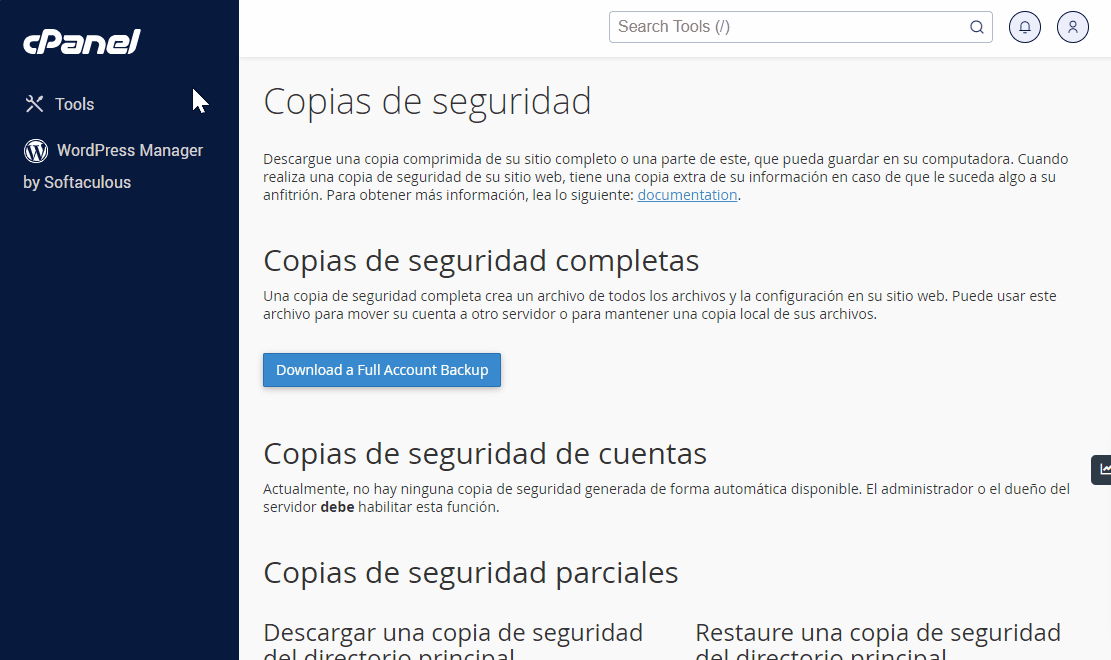Viewport: 1111px width, 660px height.
Task: Open the statistics chart side tab
Action: coord(1102,469)
